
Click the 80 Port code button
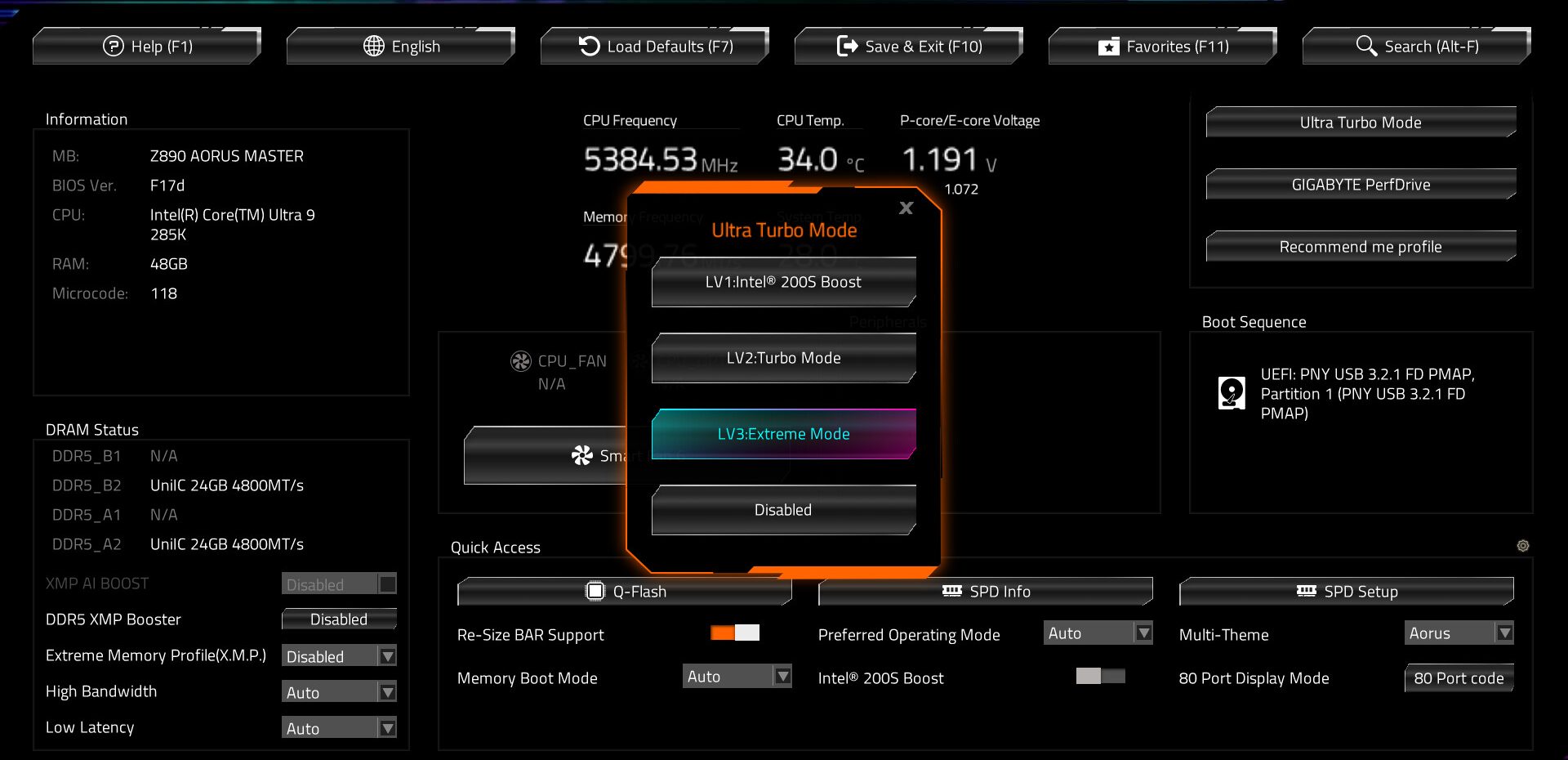[1459, 677]
